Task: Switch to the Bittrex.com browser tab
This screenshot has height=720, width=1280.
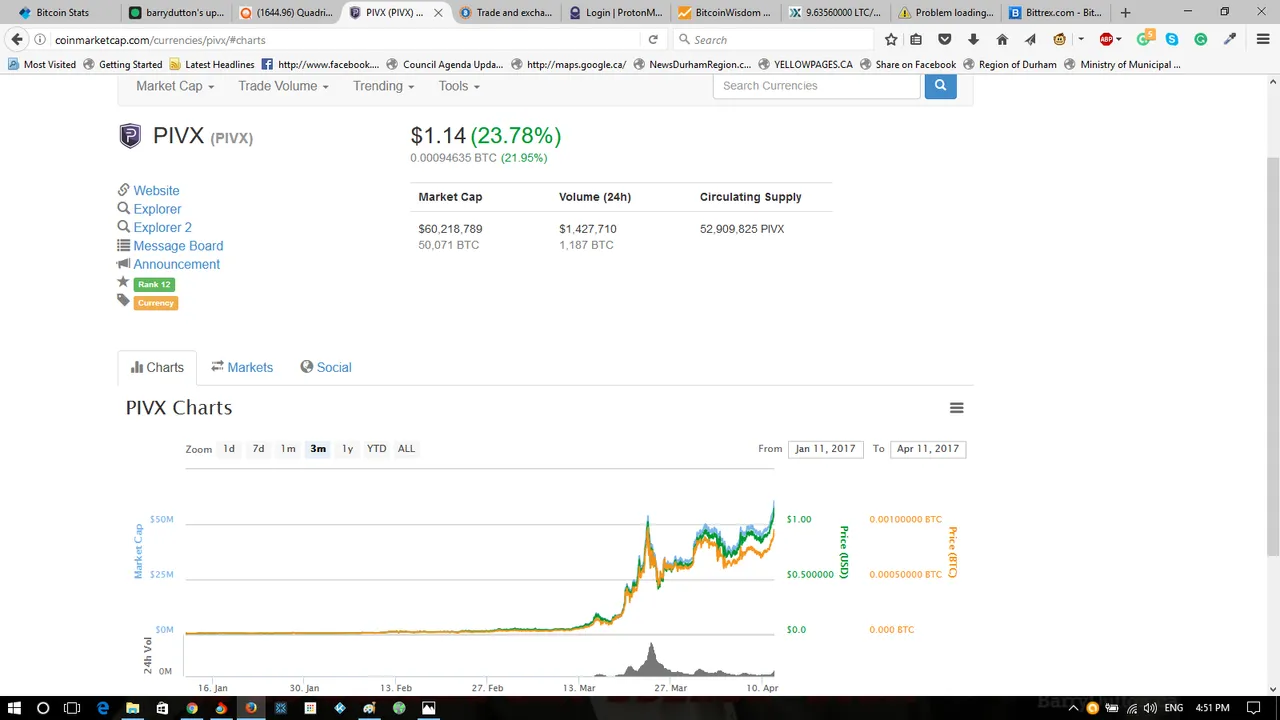Action: 1053,13
